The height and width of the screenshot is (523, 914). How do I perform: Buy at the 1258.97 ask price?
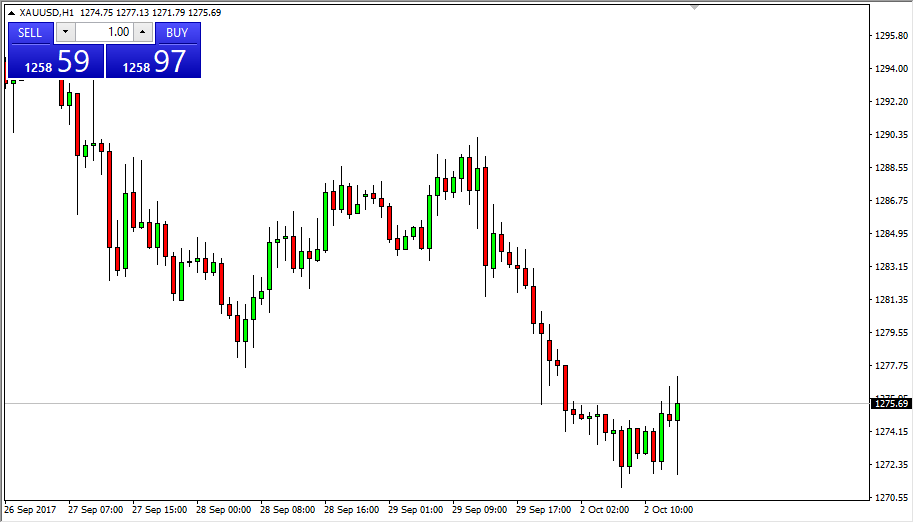pos(154,62)
